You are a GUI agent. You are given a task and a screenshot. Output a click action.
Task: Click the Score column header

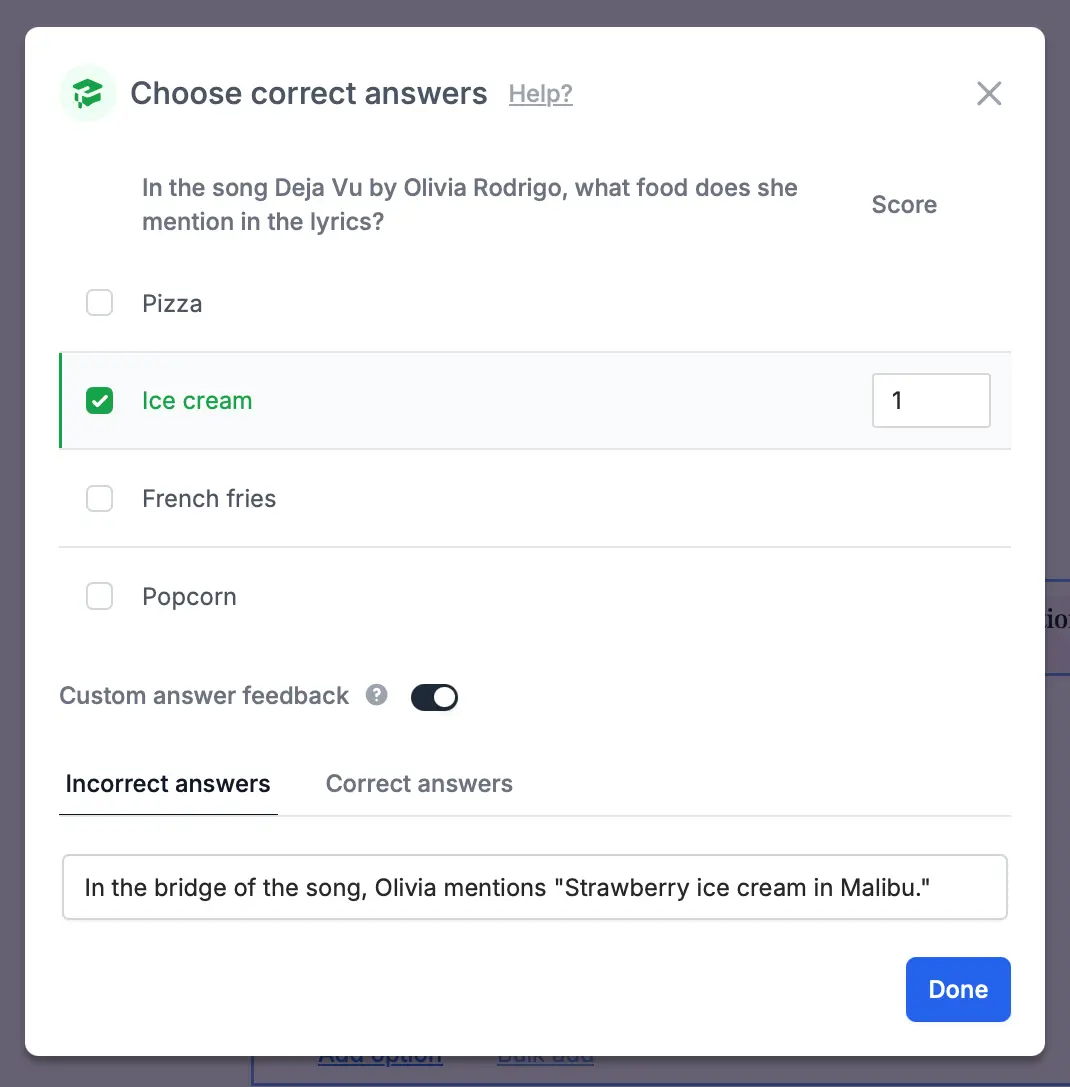tap(904, 205)
